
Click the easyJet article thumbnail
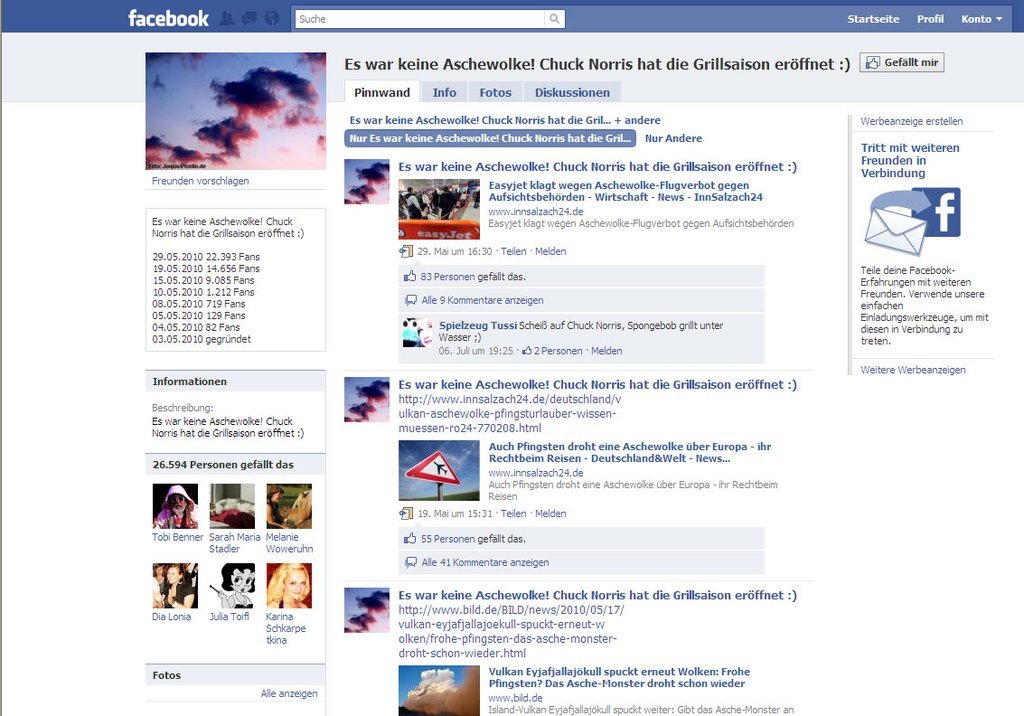[x=439, y=210]
